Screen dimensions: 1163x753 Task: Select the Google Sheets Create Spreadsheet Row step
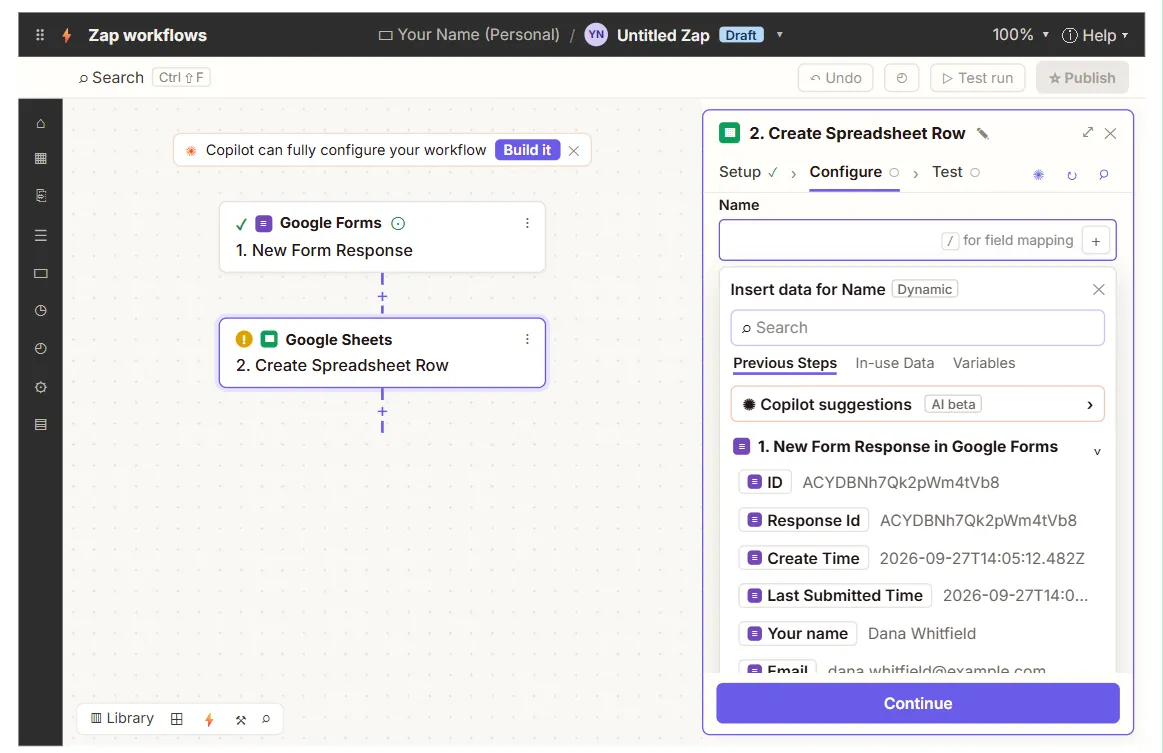pyautogui.click(x=382, y=353)
